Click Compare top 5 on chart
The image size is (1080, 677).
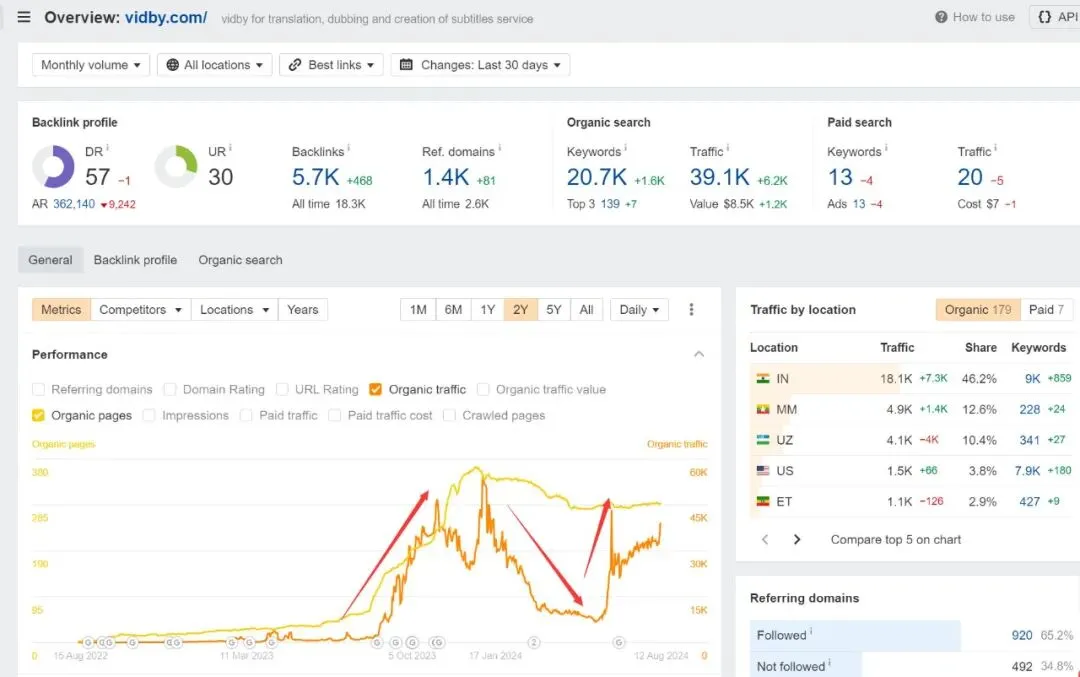[x=895, y=539]
